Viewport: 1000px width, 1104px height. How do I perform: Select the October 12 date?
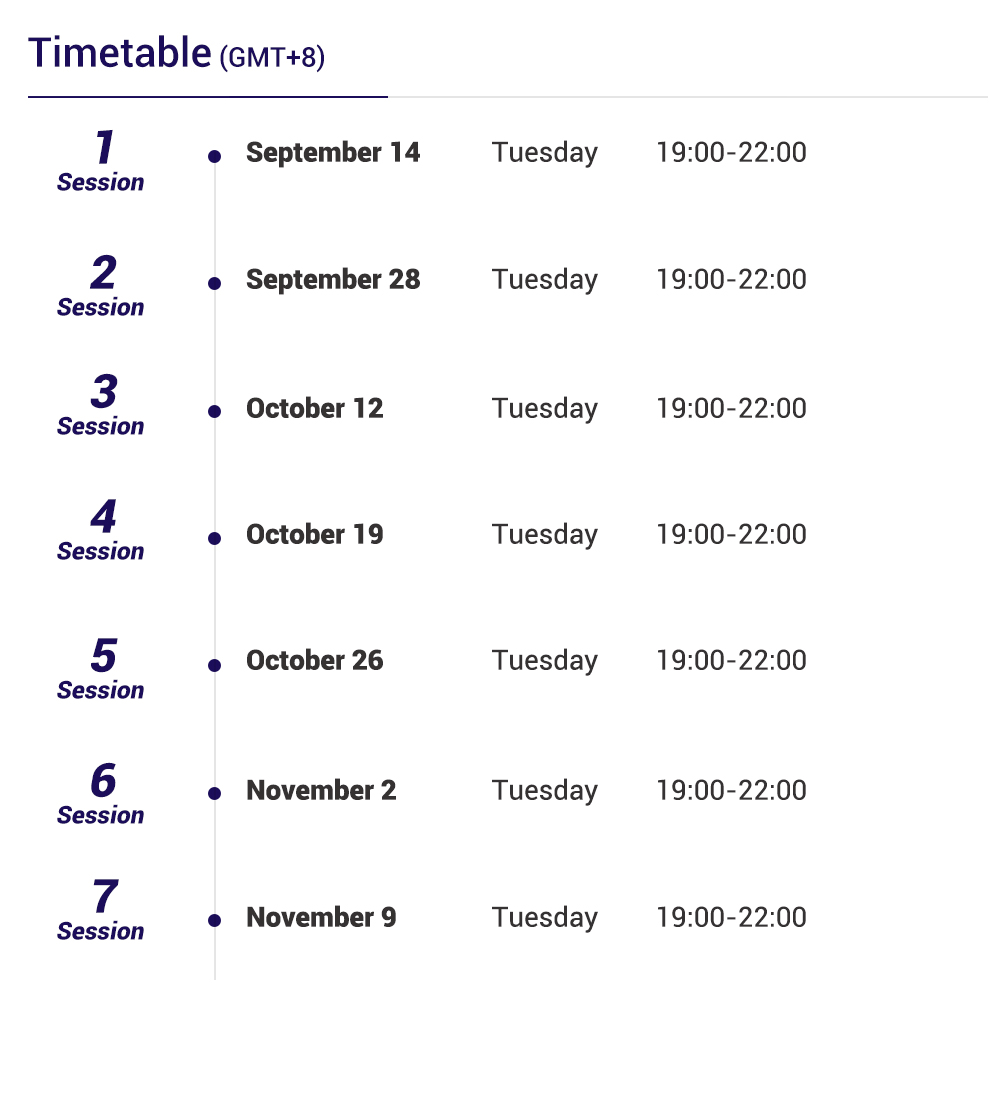pyautogui.click(x=314, y=408)
